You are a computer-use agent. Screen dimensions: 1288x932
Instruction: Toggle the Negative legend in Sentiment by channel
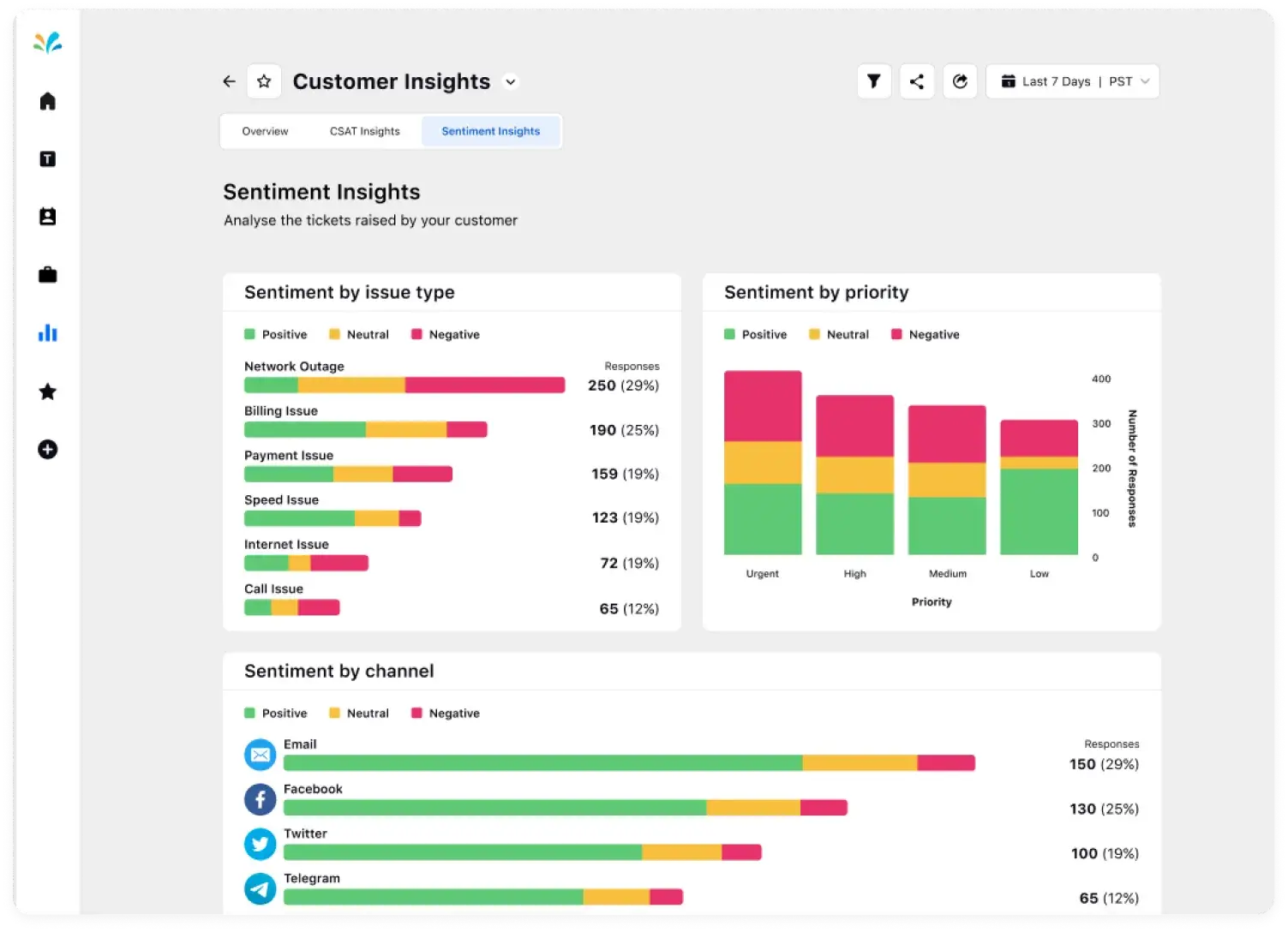446,713
